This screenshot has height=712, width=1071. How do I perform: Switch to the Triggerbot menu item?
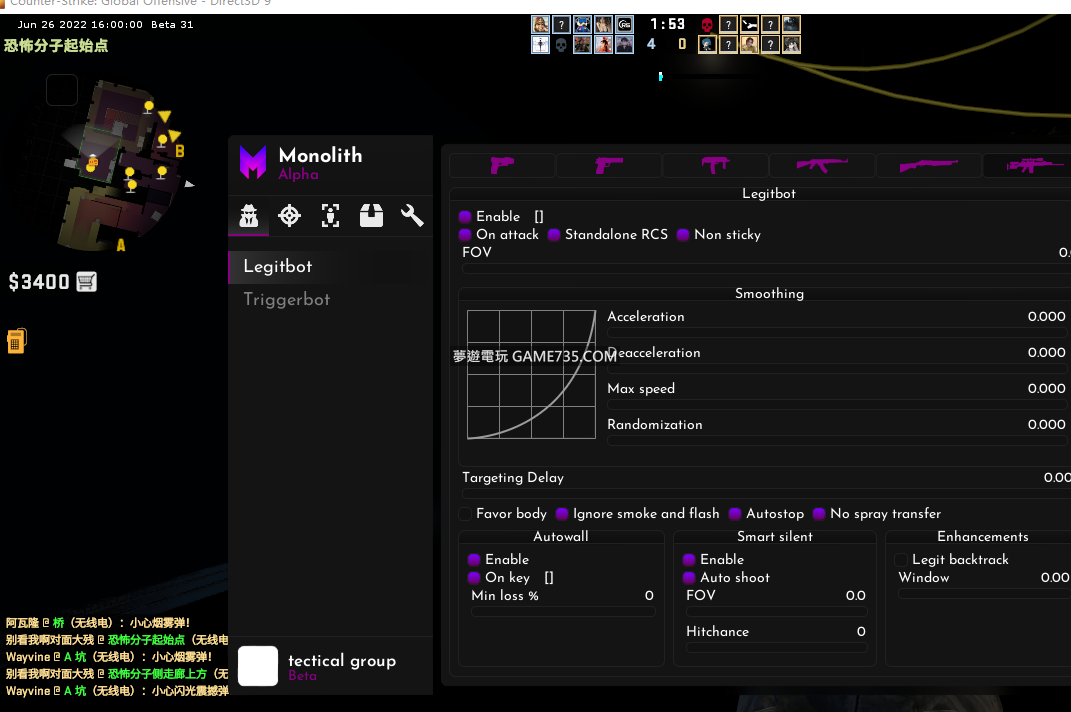(287, 300)
